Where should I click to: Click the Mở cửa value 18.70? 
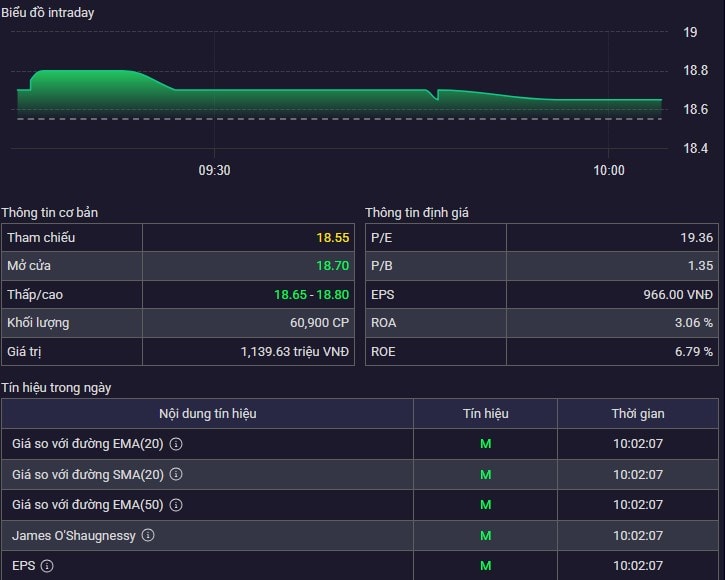(333, 266)
